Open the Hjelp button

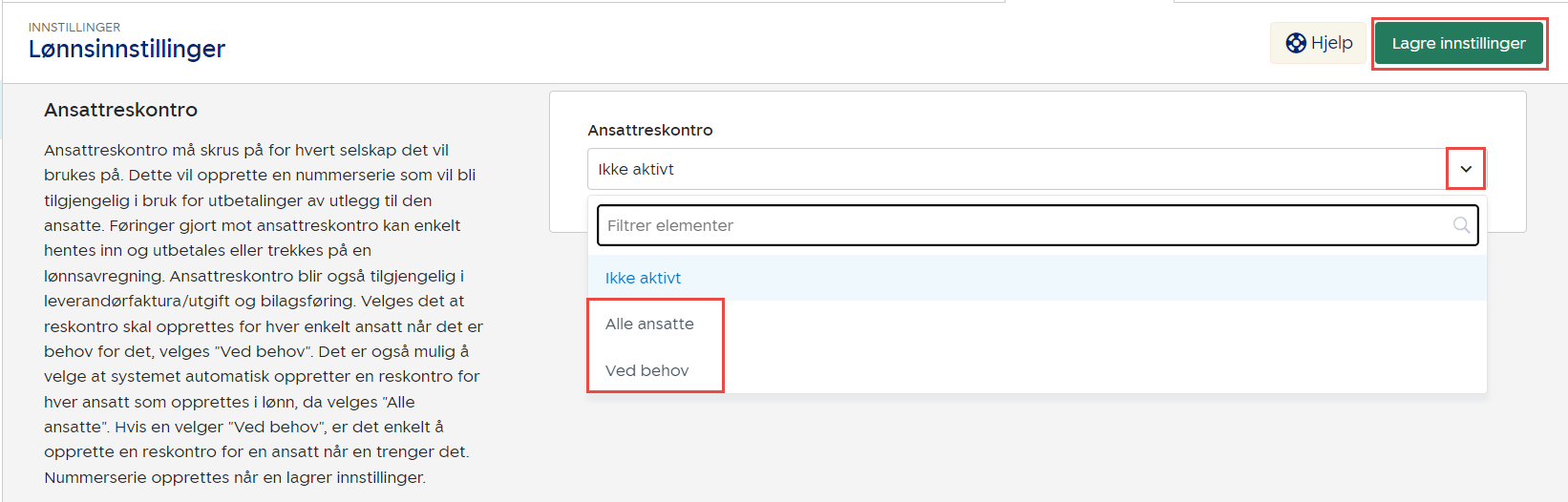click(x=1319, y=43)
